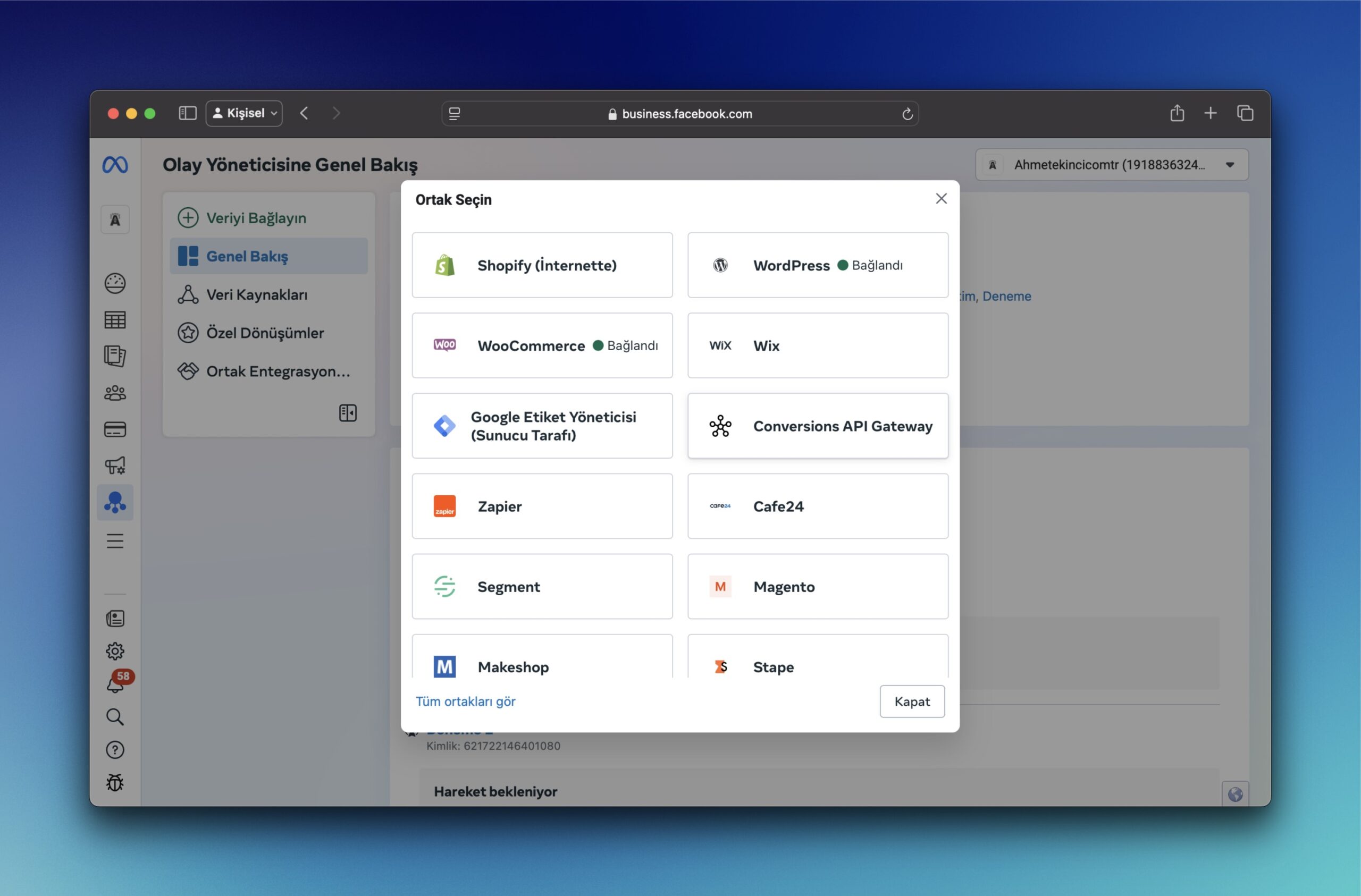Open the Kişisel profile dropdown
This screenshot has width=1361, height=896.
pyautogui.click(x=244, y=113)
